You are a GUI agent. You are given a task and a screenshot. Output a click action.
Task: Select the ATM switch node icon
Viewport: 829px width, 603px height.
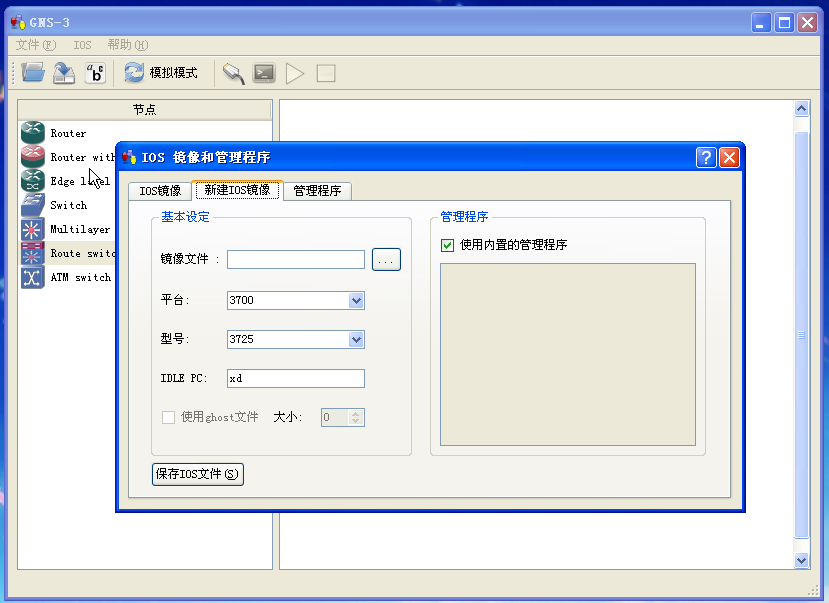pyautogui.click(x=30, y=277)
